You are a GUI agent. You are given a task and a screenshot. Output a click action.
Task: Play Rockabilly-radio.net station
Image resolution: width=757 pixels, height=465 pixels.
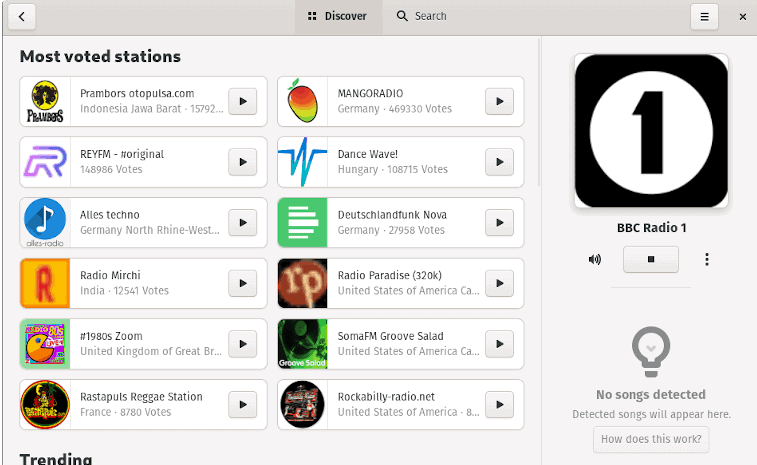(499, 405)
